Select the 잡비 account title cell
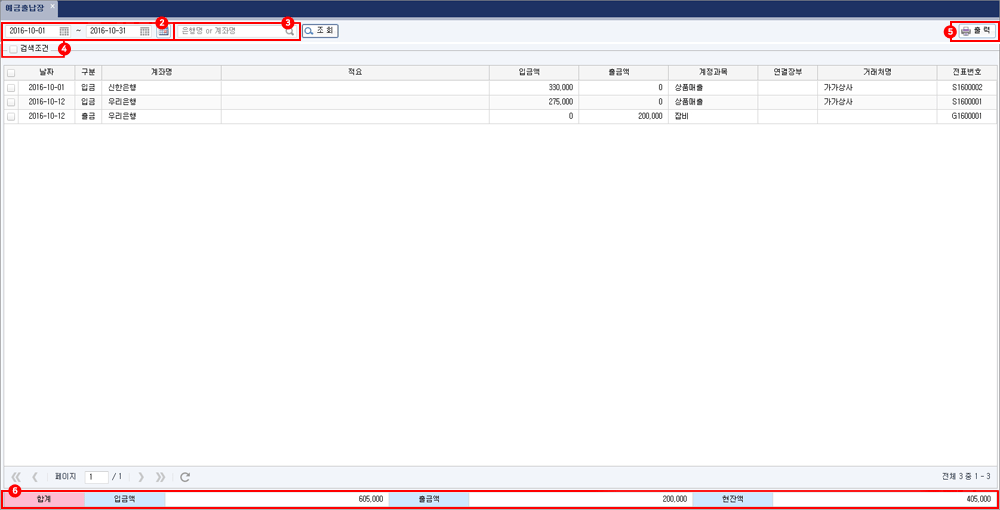 pos(713,117)
